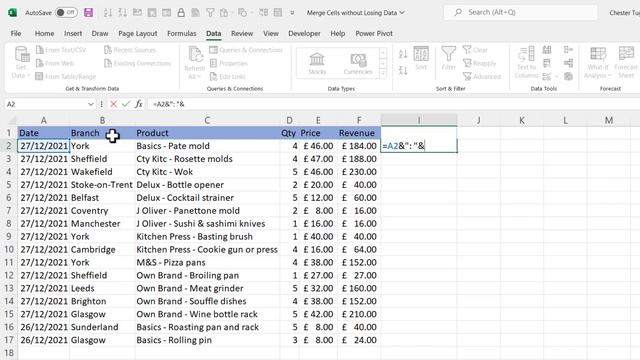Click Properties in Queries & Connections group
This screenshot has width=640, height=360.
tap(229, 63)
